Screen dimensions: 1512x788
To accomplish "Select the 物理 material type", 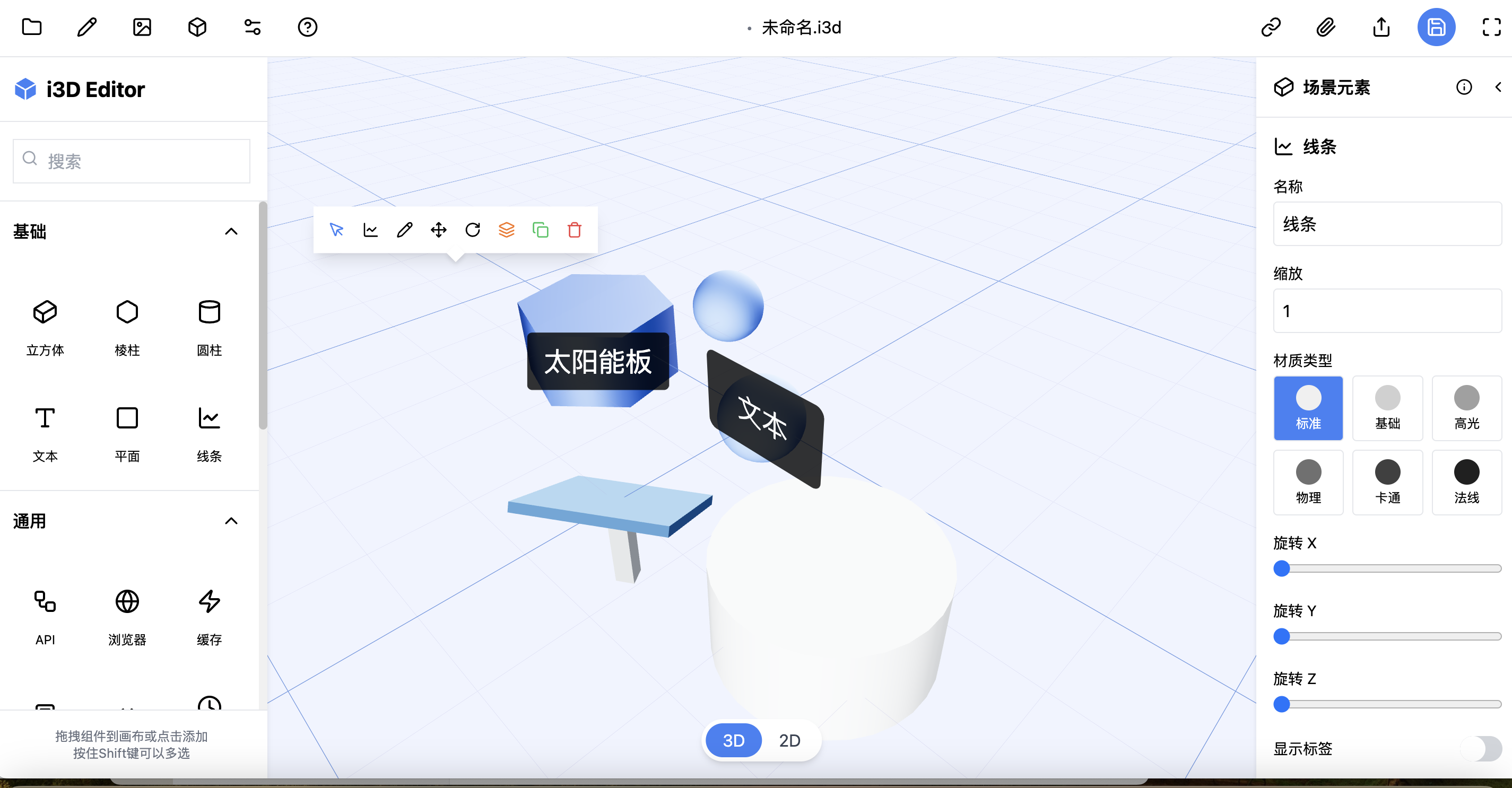I will [1308, 481].
